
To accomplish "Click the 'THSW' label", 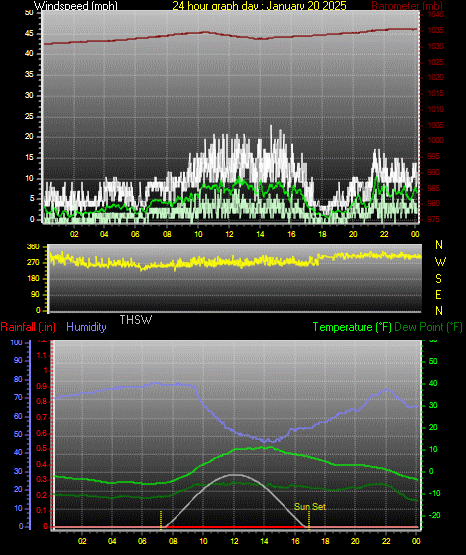I will click(136, 320).
